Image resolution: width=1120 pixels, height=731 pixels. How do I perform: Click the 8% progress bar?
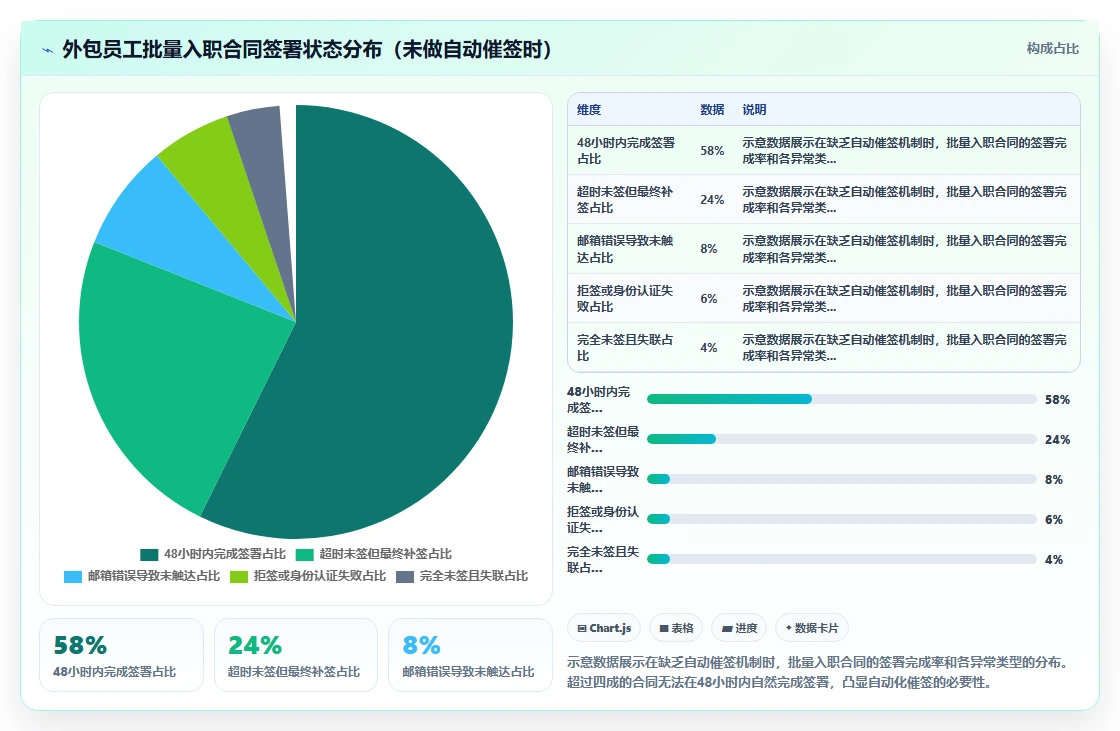[841, 479]
